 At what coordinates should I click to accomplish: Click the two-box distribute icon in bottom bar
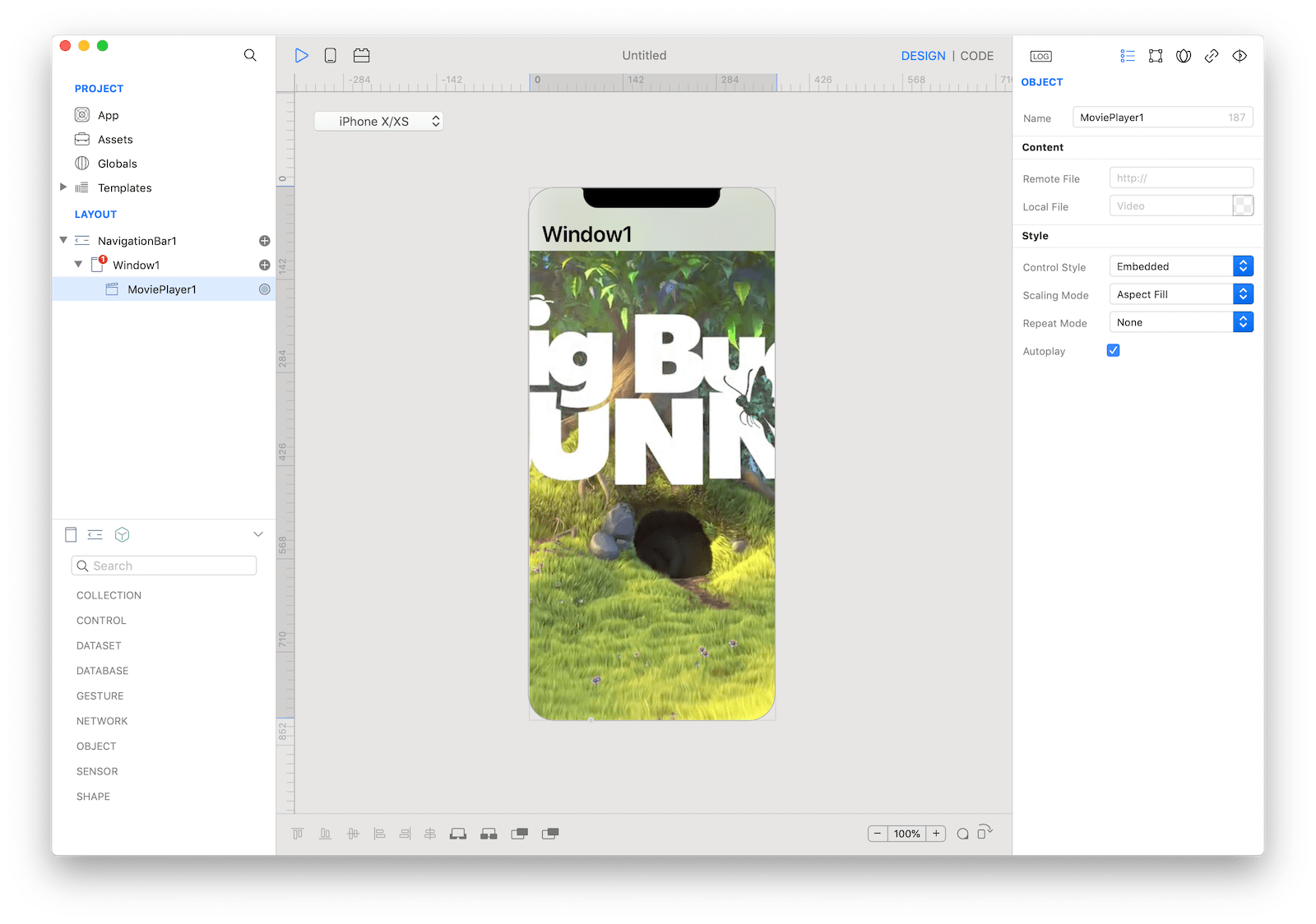coord(489,834)
